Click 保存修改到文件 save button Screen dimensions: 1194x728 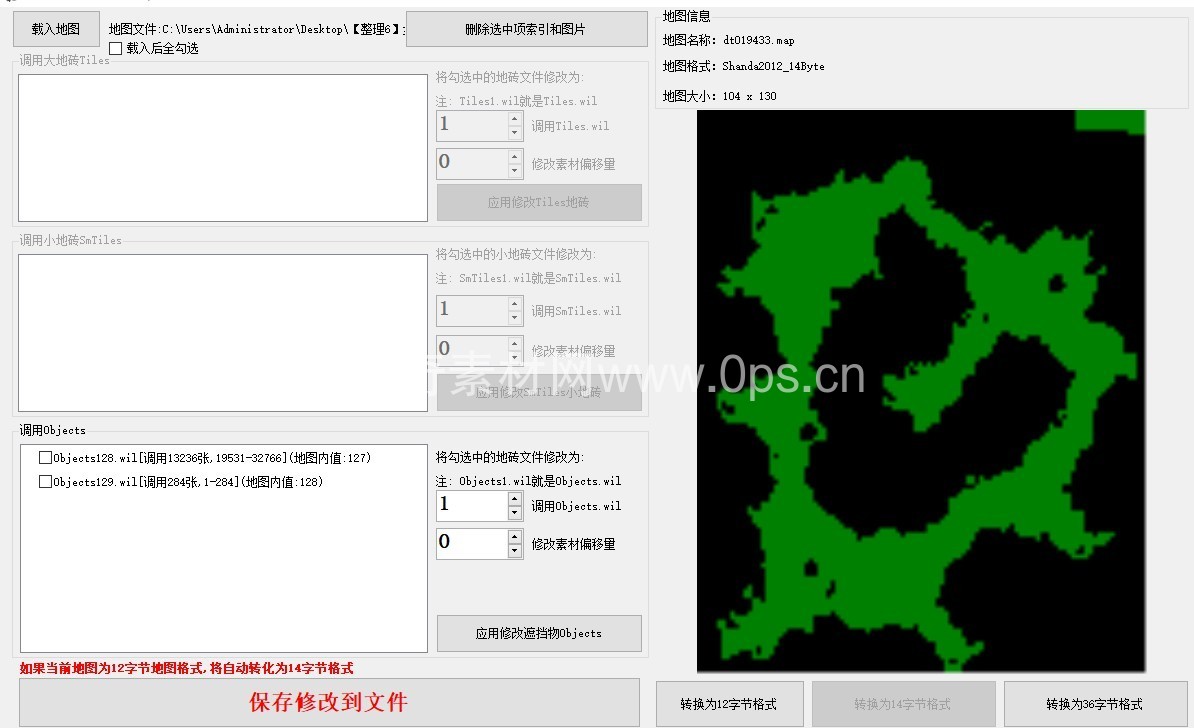[x=329, y=702]
